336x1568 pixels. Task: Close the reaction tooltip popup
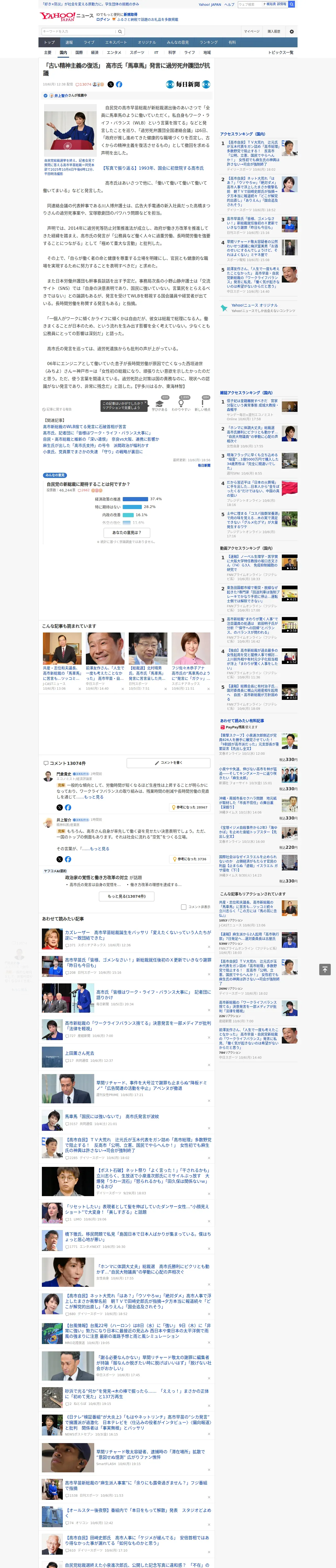(145, 402)
